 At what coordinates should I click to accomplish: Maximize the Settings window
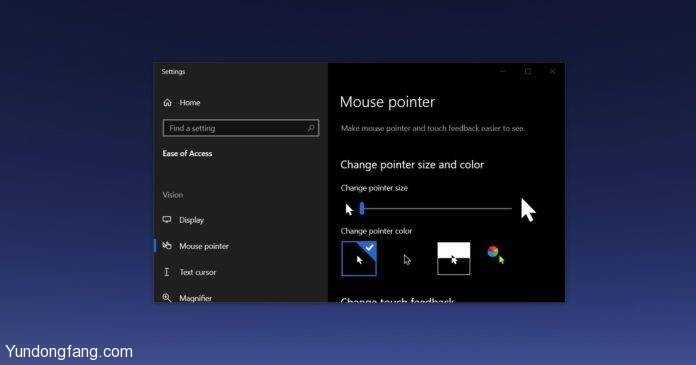pyautogui.click(x=528, y=71)
